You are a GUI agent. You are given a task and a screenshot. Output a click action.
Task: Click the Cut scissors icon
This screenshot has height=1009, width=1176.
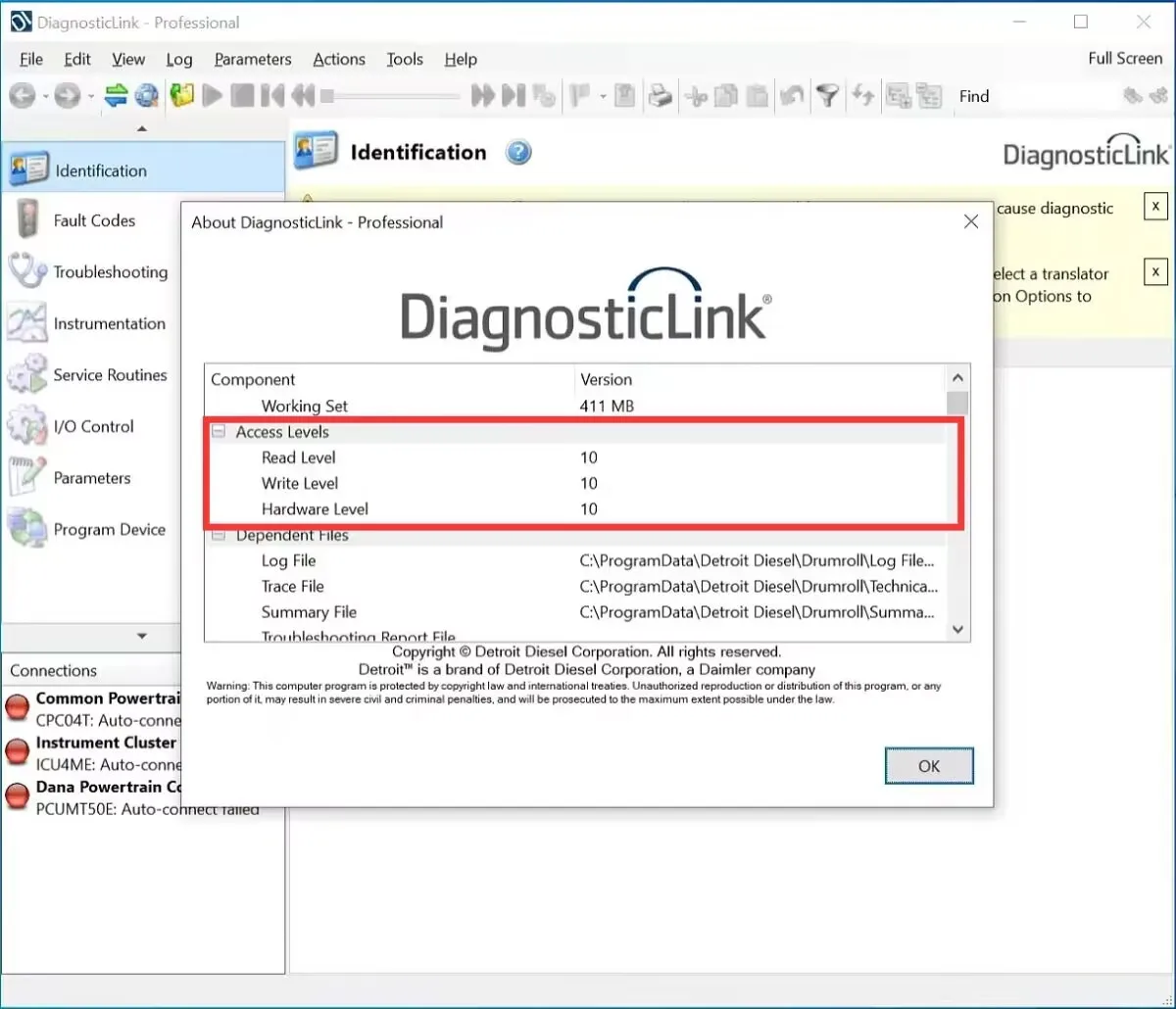[x=696, y=95]
